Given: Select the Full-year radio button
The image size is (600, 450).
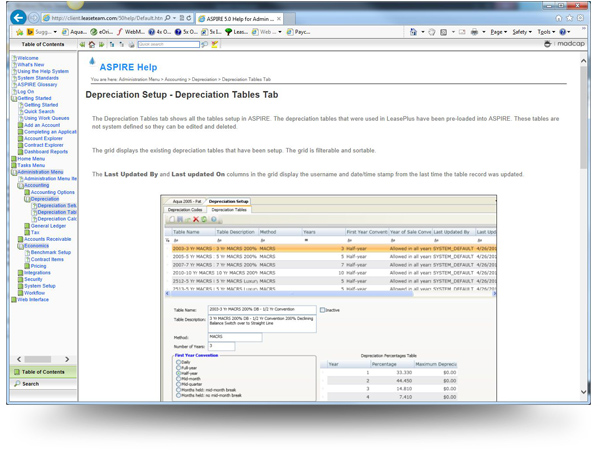Looking at the screenshot, I should [x=178, y=367].
